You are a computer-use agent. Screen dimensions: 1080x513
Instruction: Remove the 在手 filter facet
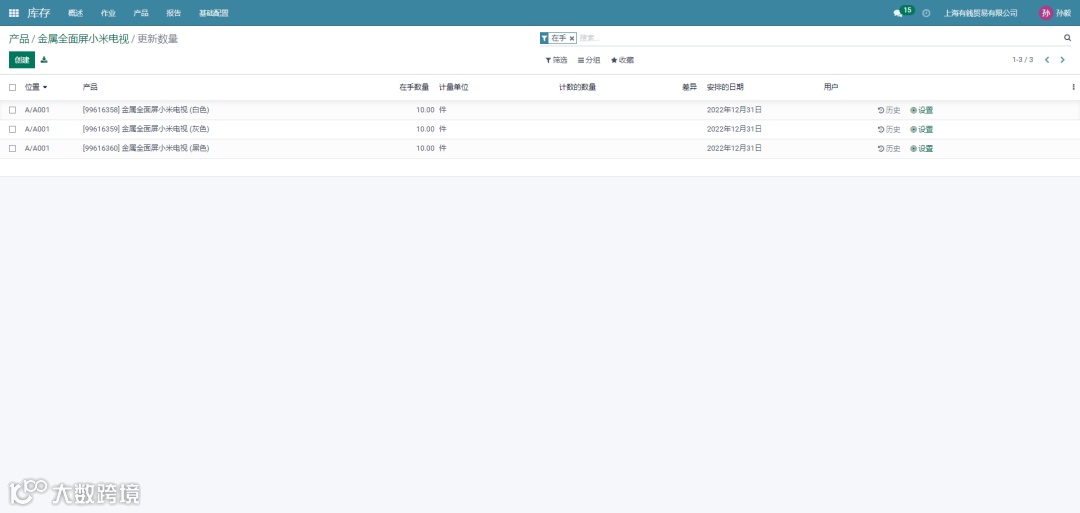click(x=572, y=39)
